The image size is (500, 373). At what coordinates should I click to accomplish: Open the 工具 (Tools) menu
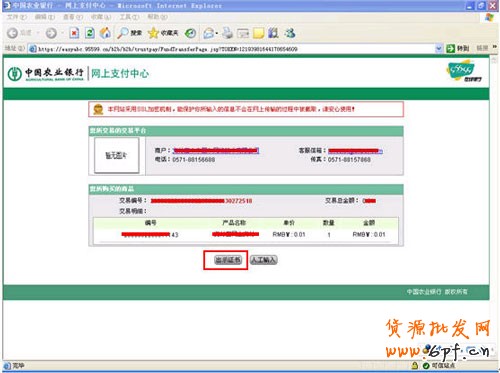pyautogui.click(x=129, y=17)
